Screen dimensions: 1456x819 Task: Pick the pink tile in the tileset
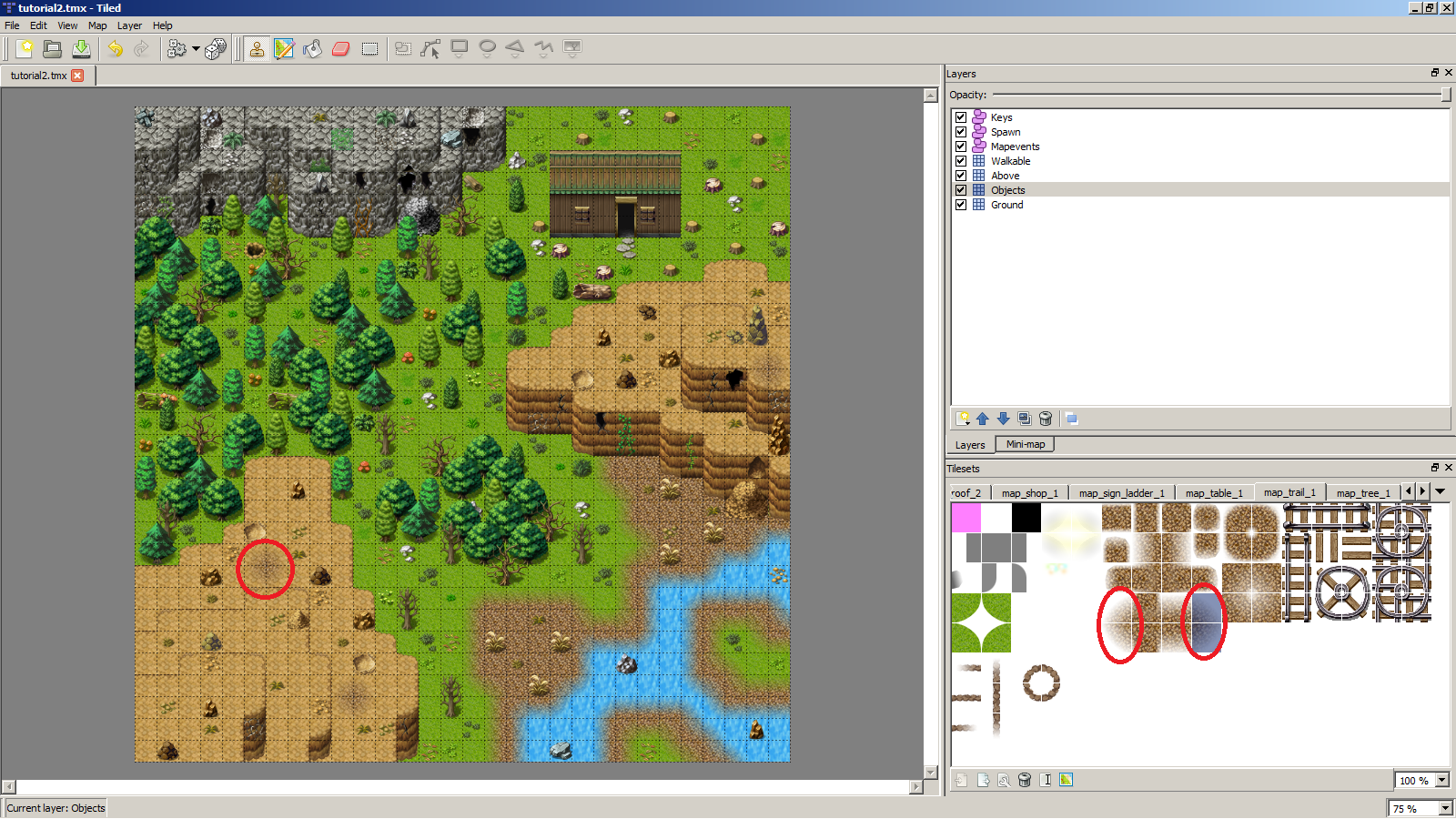[x=966, y=518]
